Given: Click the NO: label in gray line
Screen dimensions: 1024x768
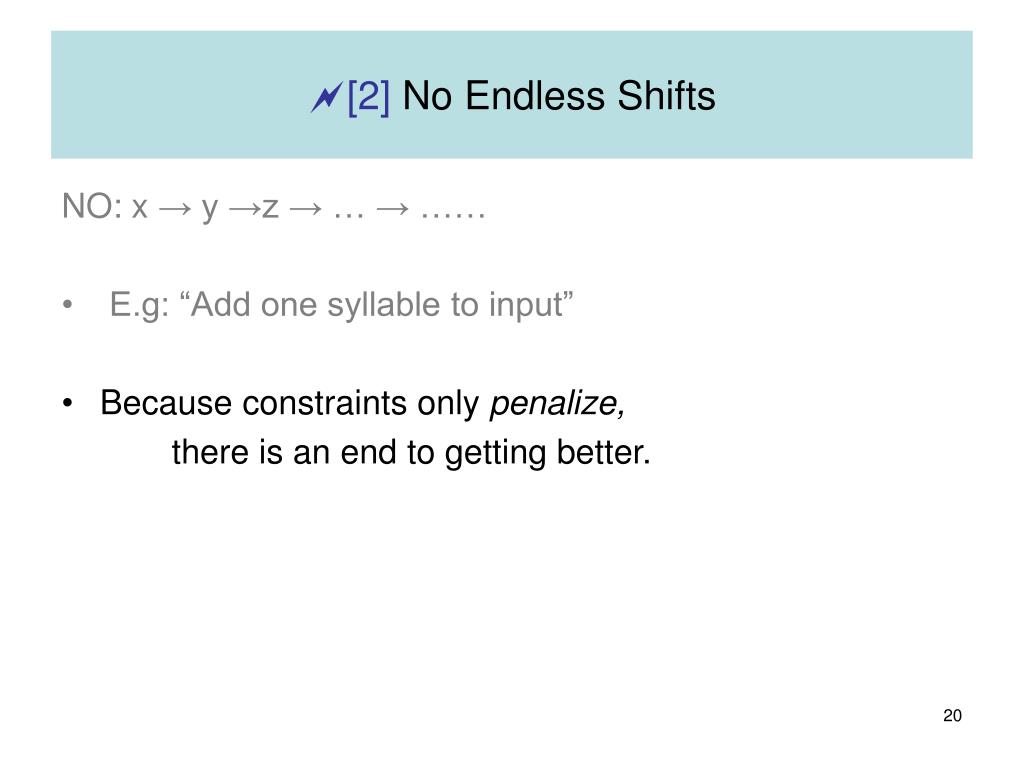Looking at the screenshot, I should pyautogui.click(x=92, y=206).
